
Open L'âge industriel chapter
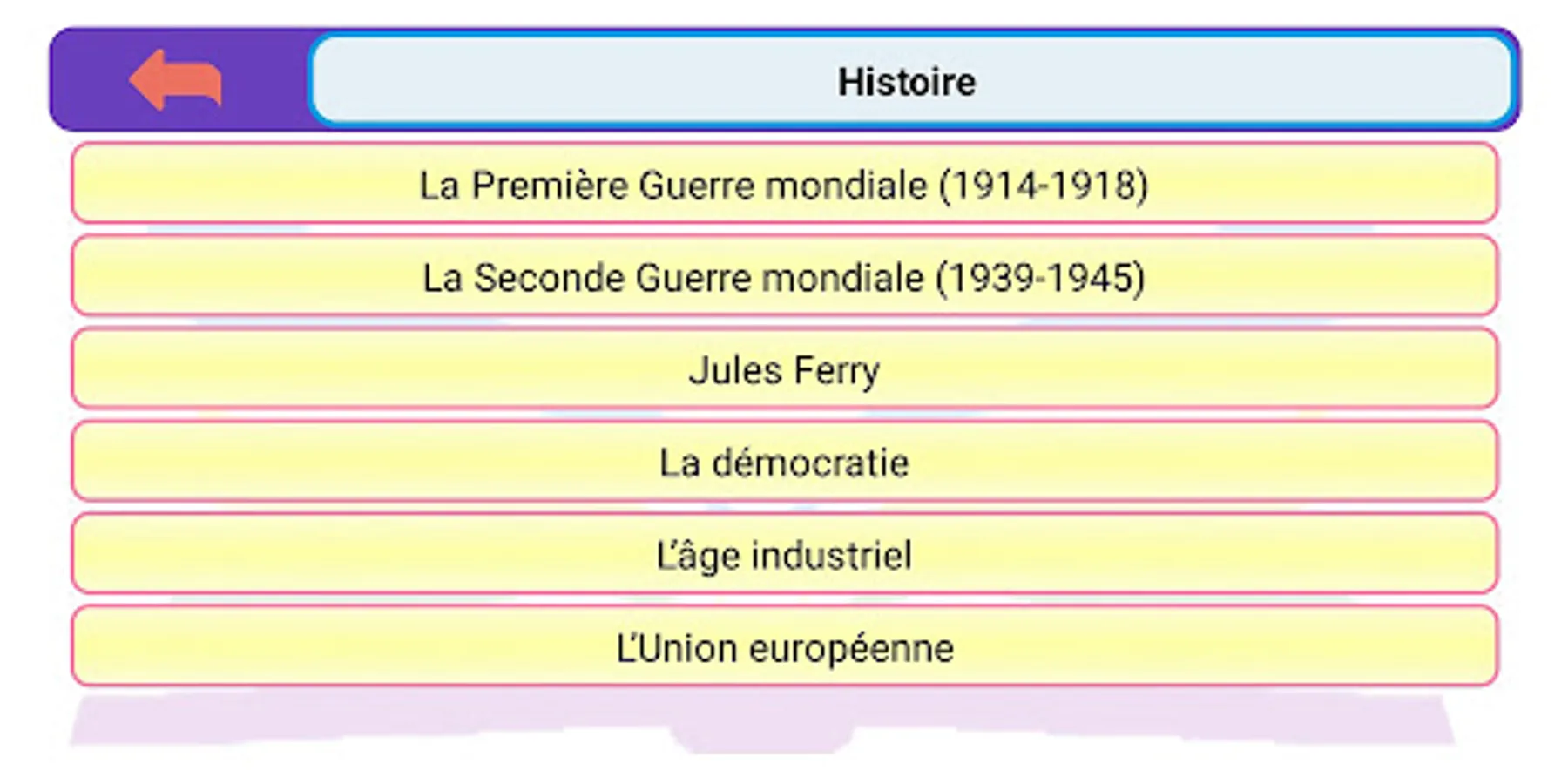tap(784, 554)
